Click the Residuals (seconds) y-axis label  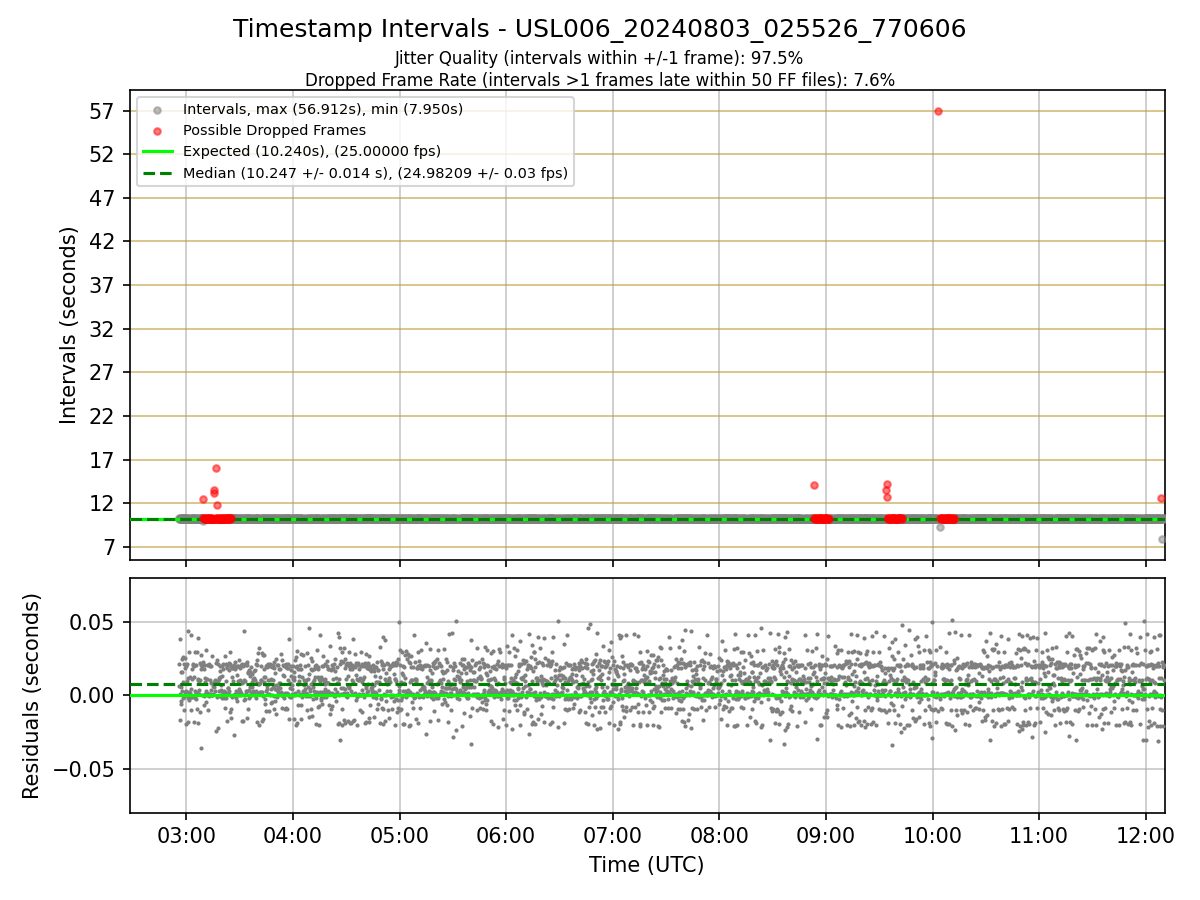pyautogui.click(x=32, y=696)
